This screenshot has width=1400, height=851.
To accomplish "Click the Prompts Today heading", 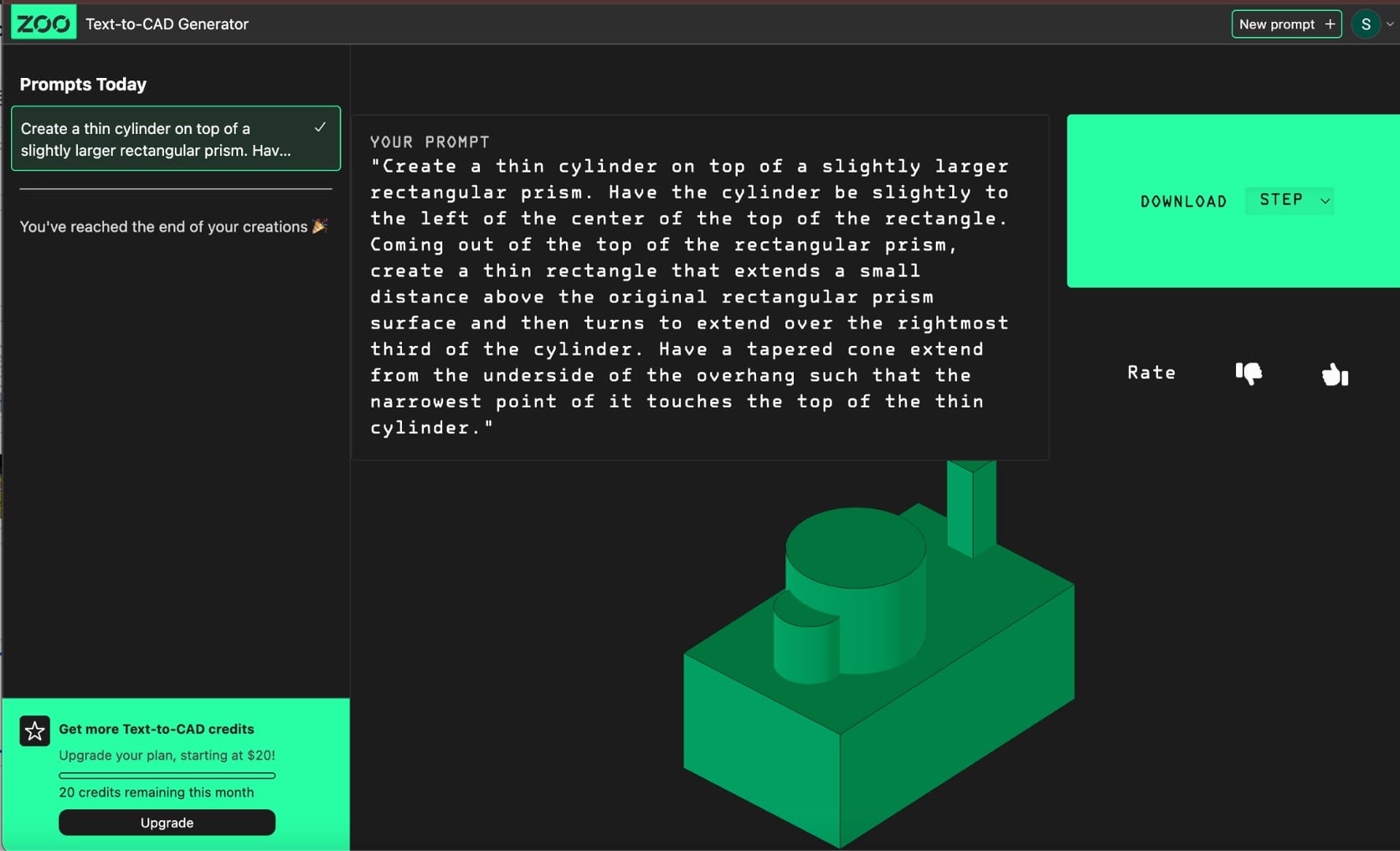I will (x=83, y=84).
